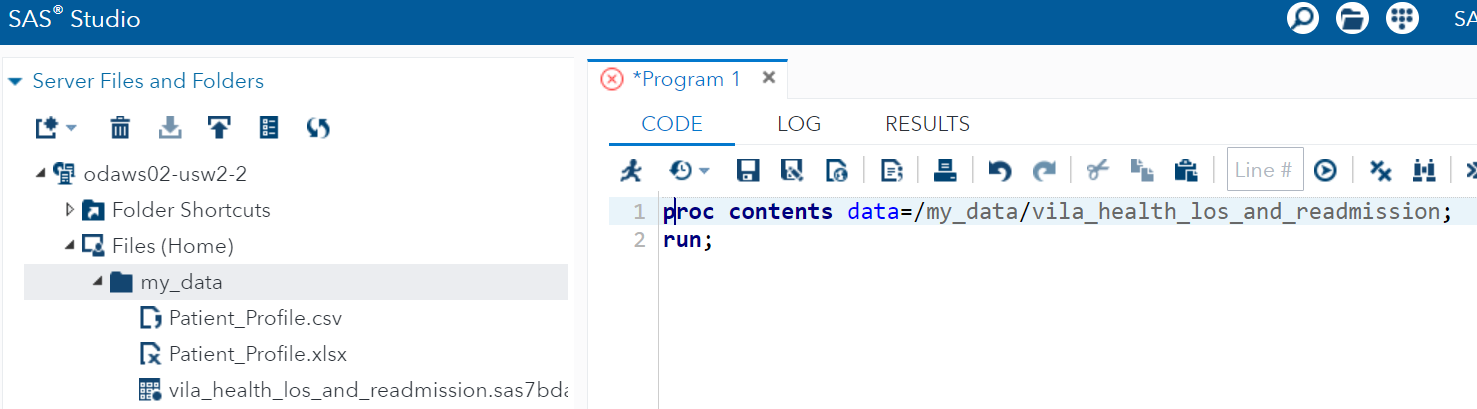The image size is (1477, 409).
Task: Open the applications grid icon in the header
Action: tap(1402, 19)
